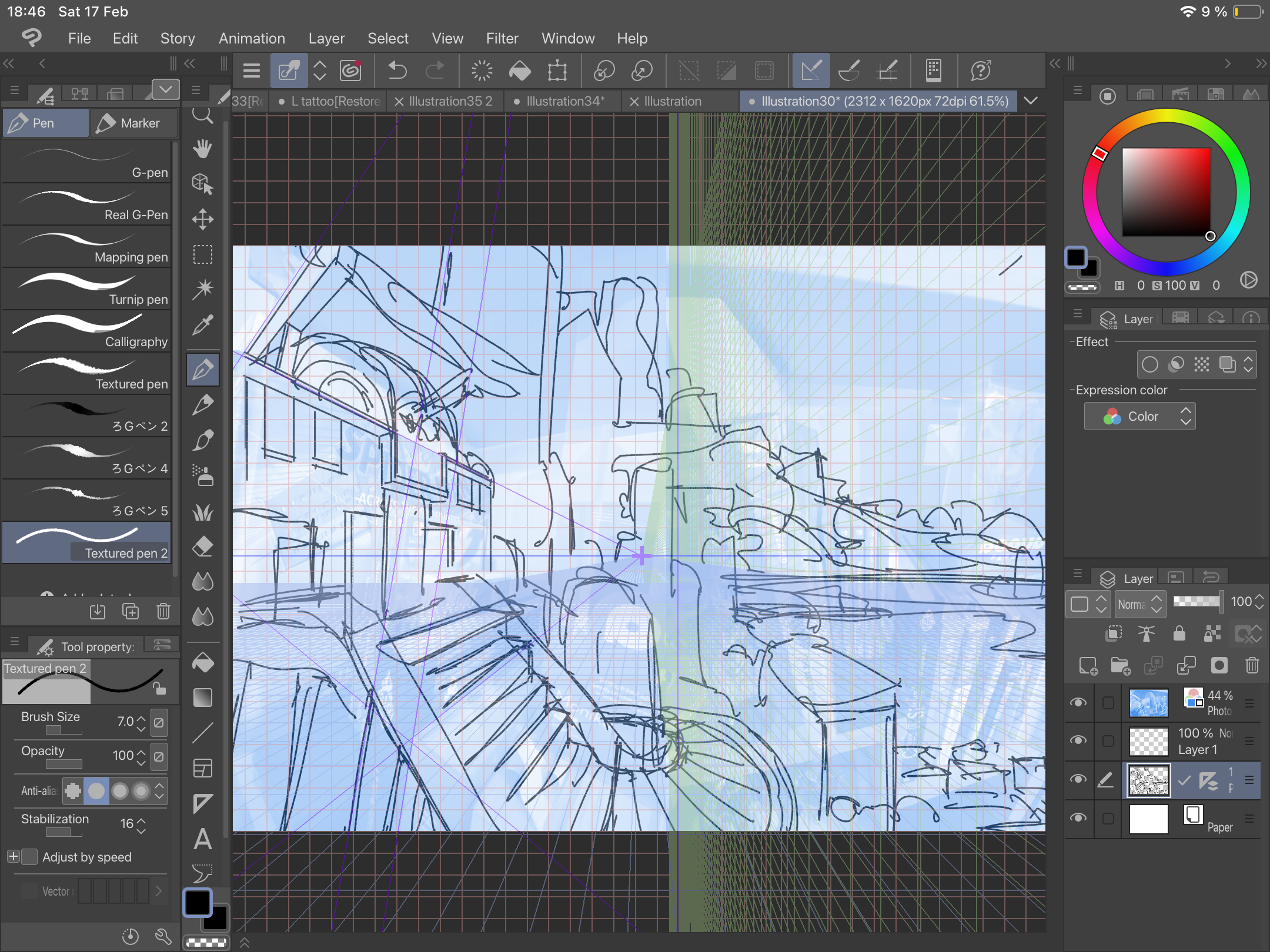Select the Gradient tool

[x=203, y=698]
